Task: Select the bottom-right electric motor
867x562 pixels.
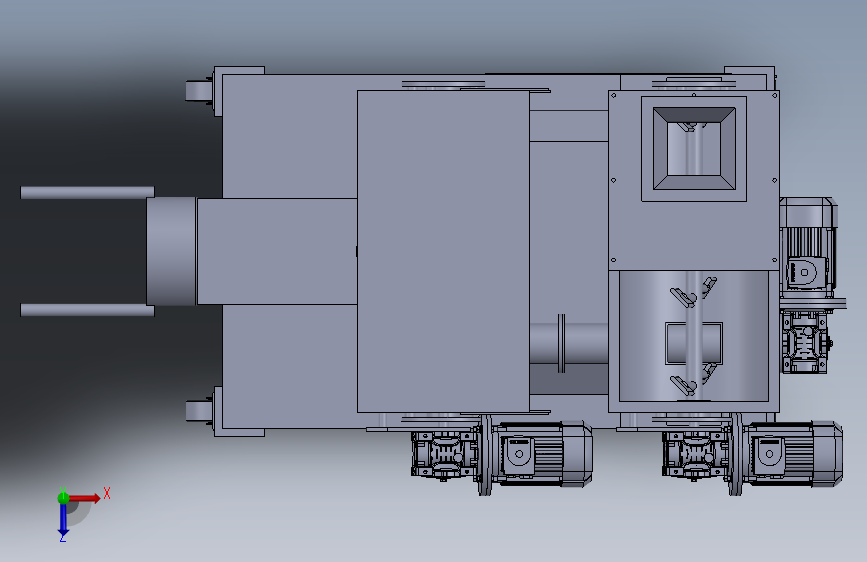Action: click(794, 454)
